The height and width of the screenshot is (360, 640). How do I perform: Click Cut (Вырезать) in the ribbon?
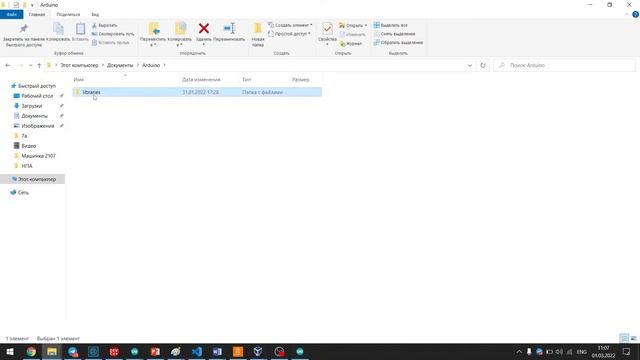pyautogui.click(x=104, y=25)
